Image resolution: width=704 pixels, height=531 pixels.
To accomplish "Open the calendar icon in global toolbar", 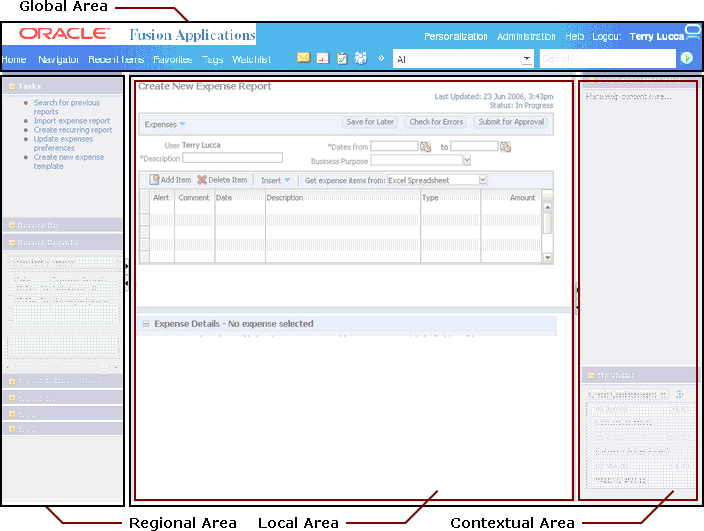I will (323, 58).
